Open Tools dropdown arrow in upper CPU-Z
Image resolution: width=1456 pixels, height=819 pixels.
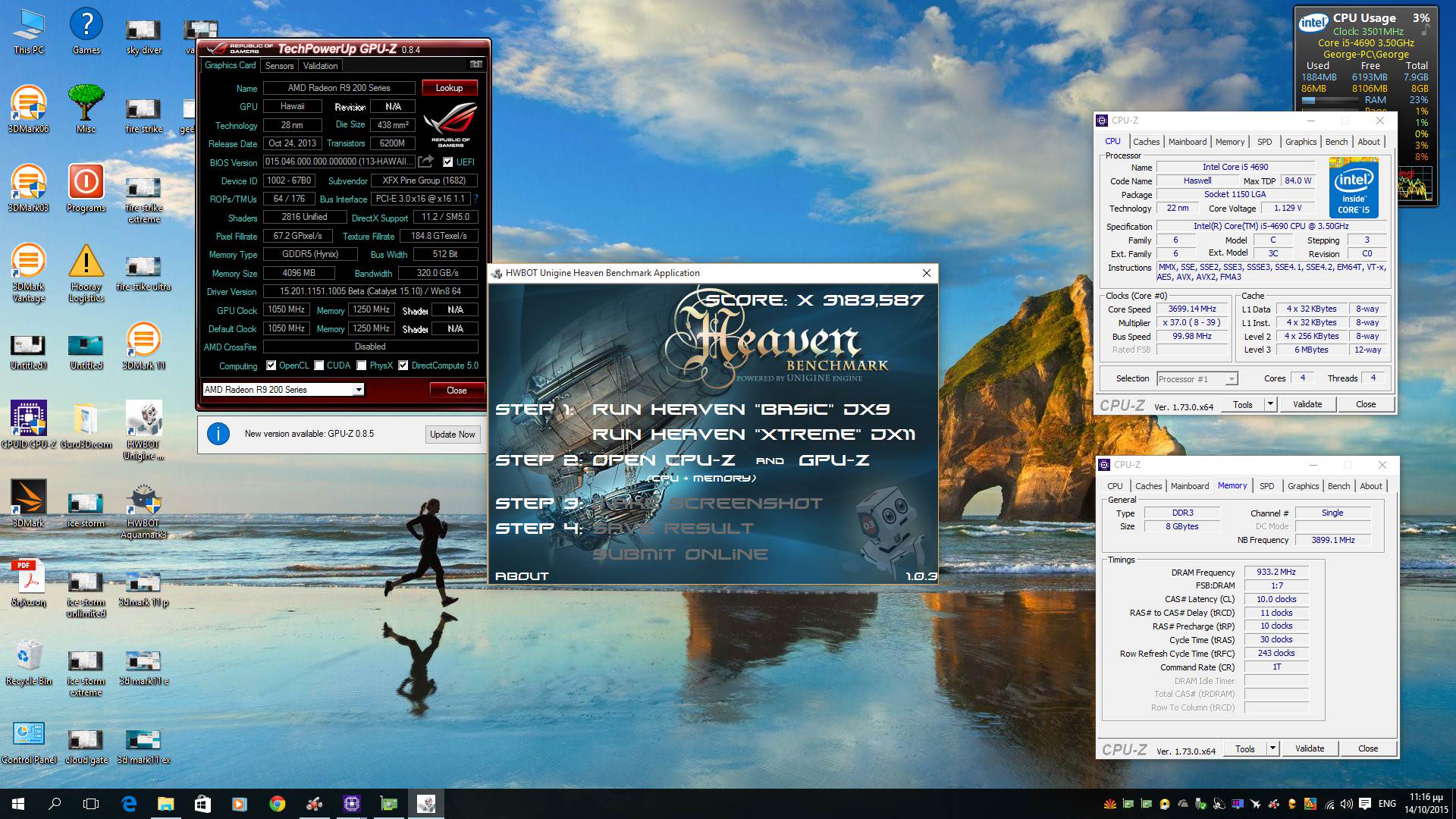click(1270, 404)
